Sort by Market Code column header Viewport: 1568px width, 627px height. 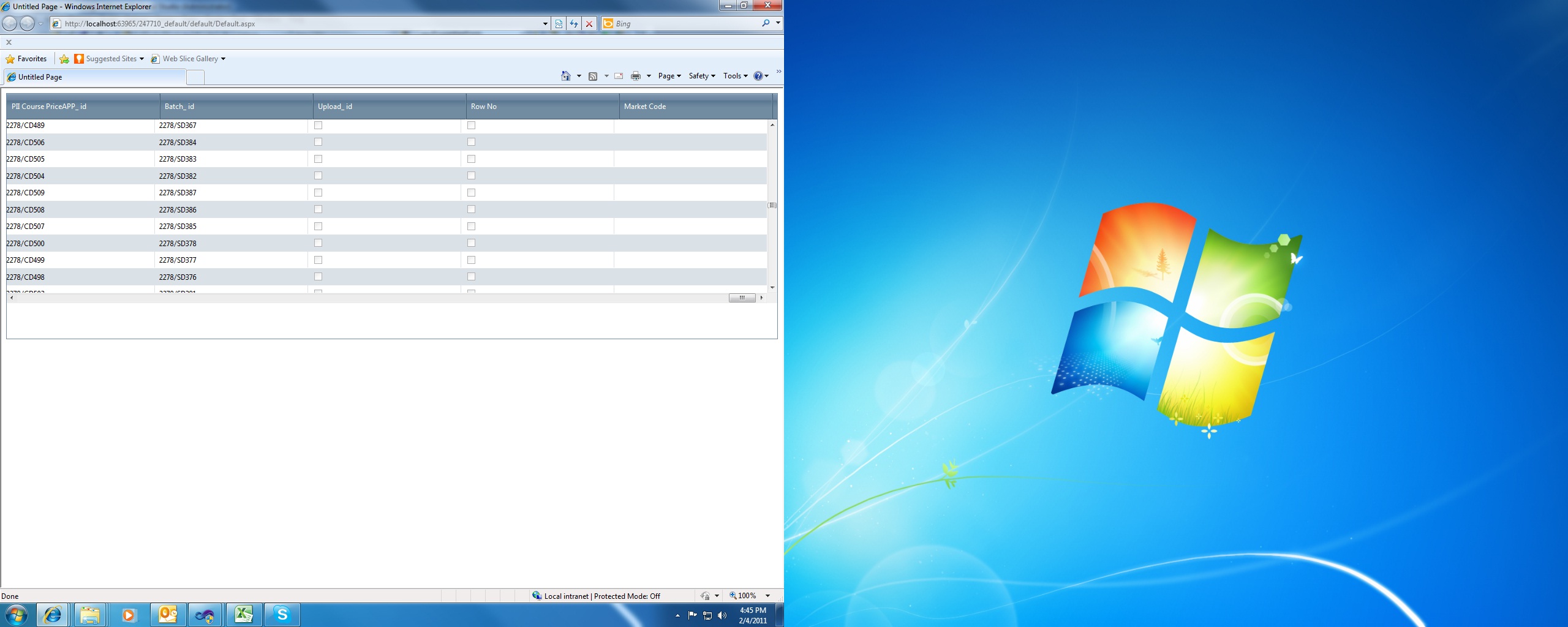[x=696, y=107]
